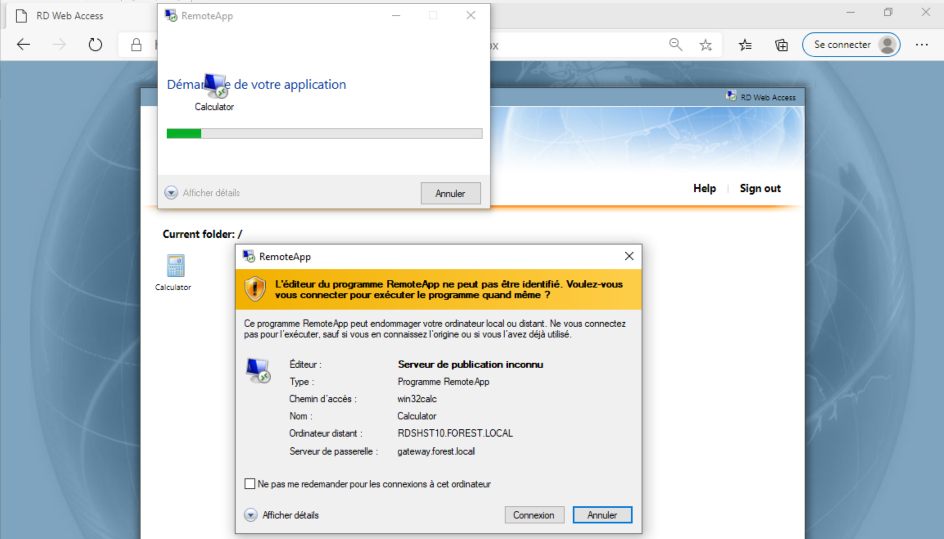Viewport: 944px width, 539px height.
Task: Go back in the browser
Action: [23, 45]
